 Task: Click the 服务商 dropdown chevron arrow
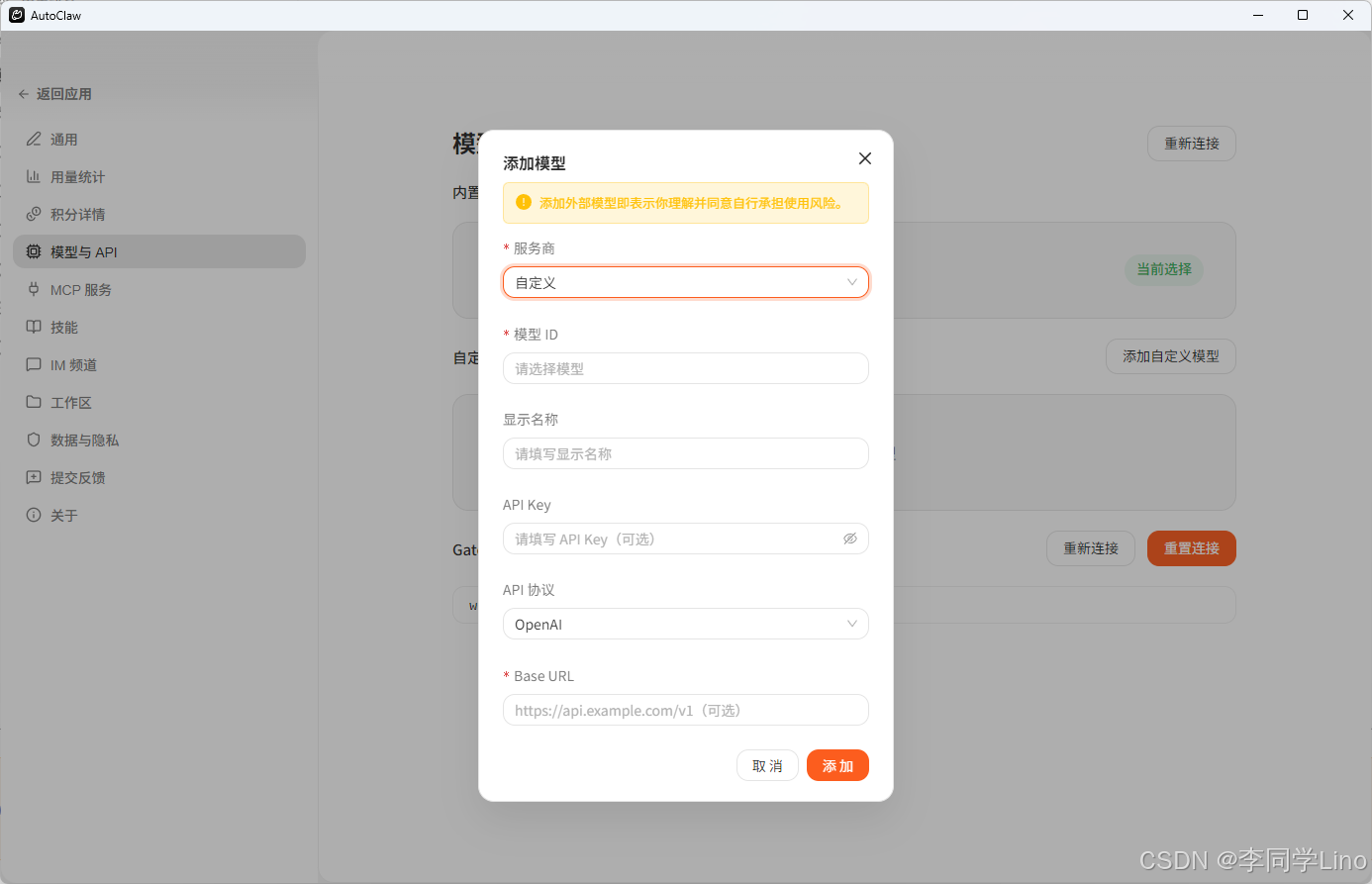click(851, 282)
